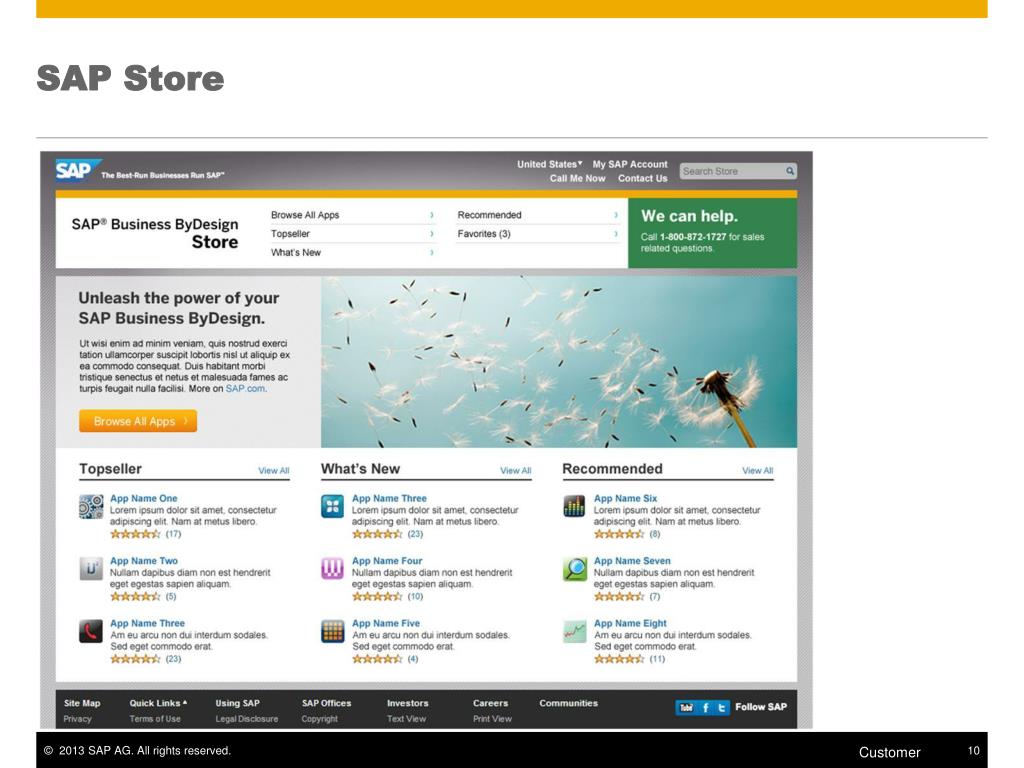Open the App Name Six title link

point(626,498)
